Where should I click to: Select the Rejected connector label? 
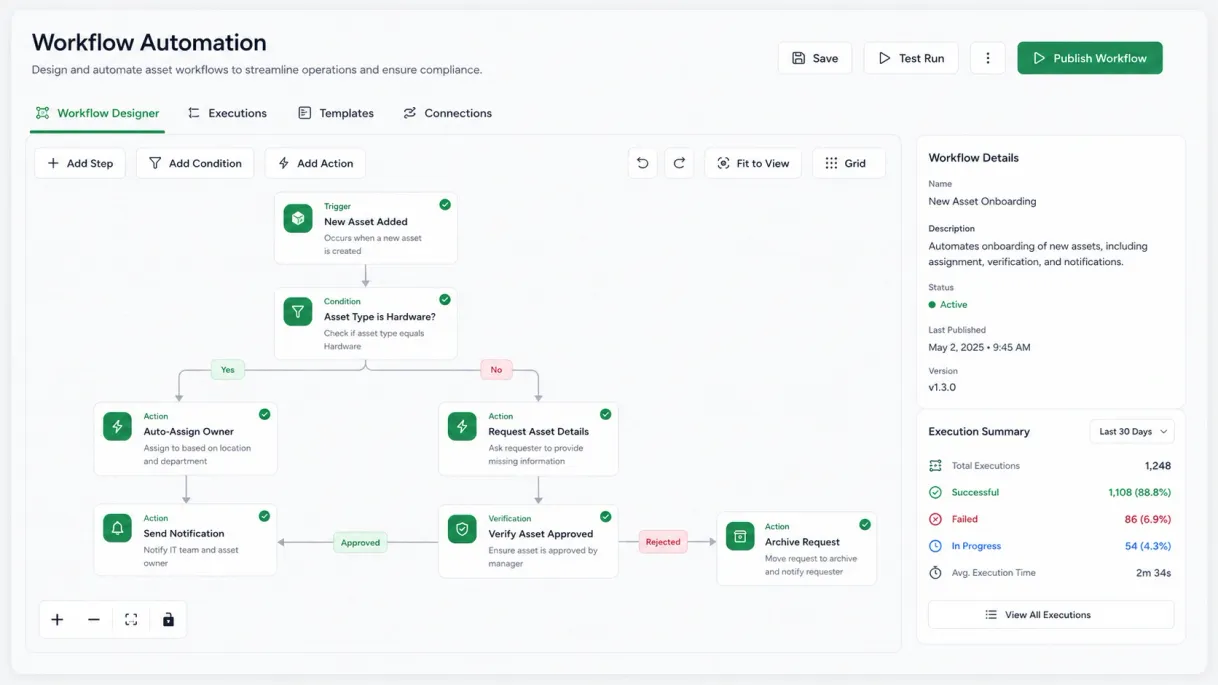[663, 542]
